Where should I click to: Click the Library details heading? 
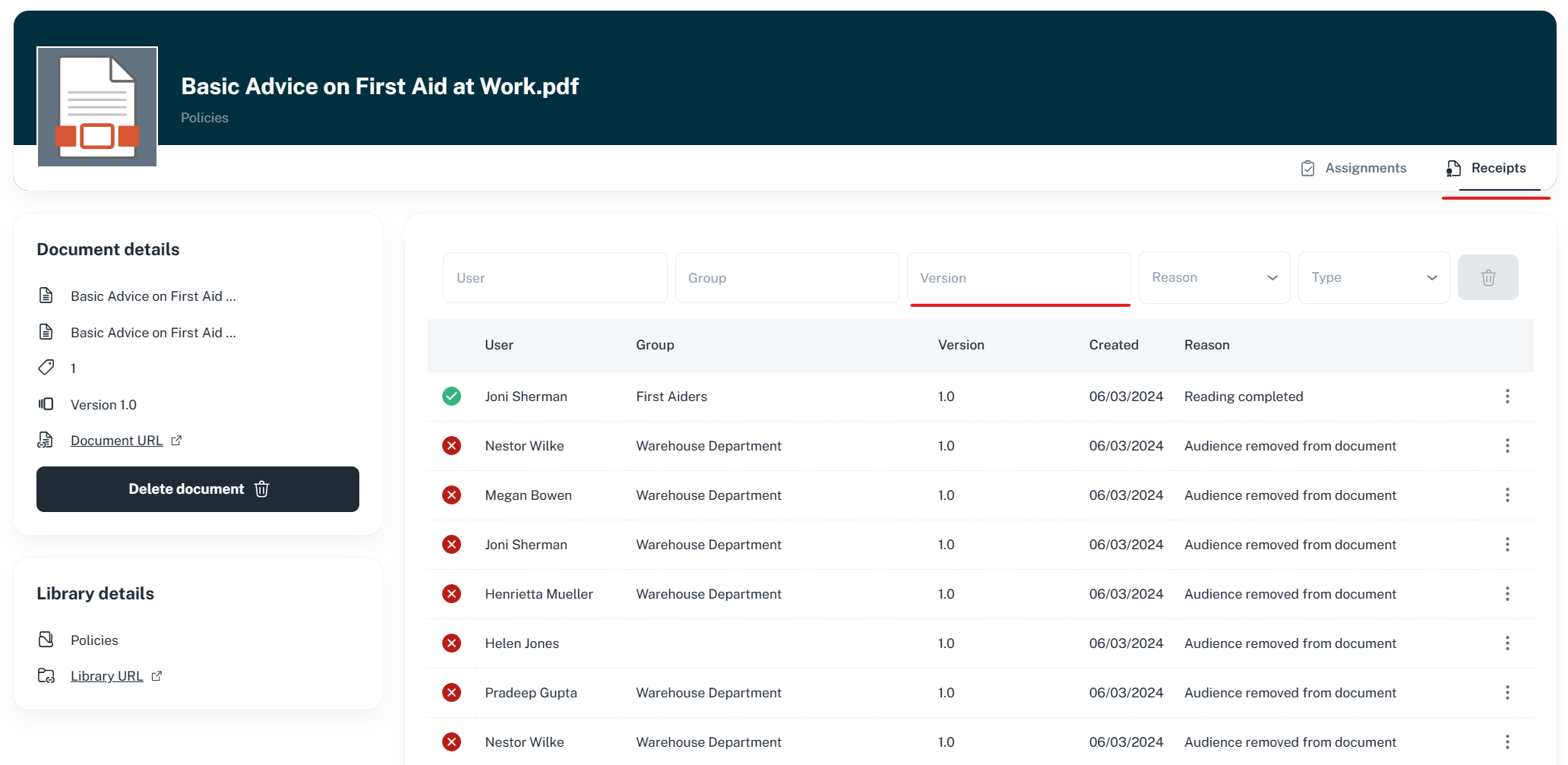95,593
